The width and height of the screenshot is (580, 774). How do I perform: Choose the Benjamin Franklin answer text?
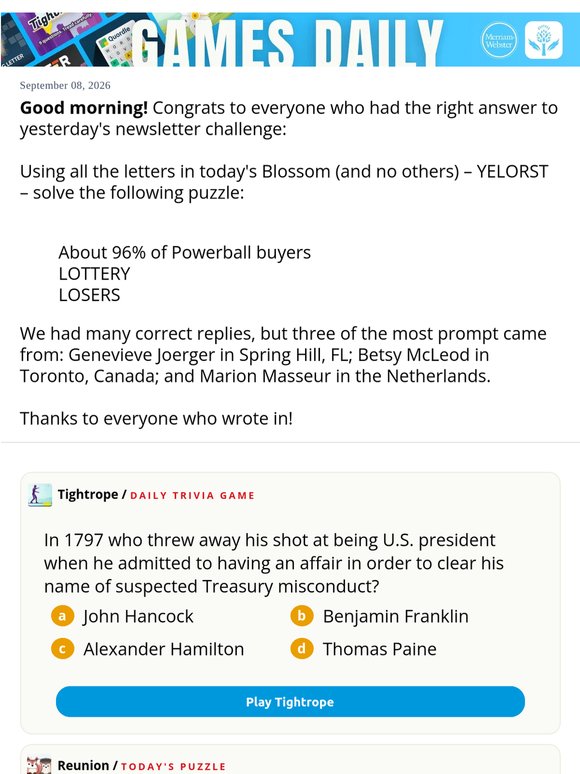[x=395, y=617]
